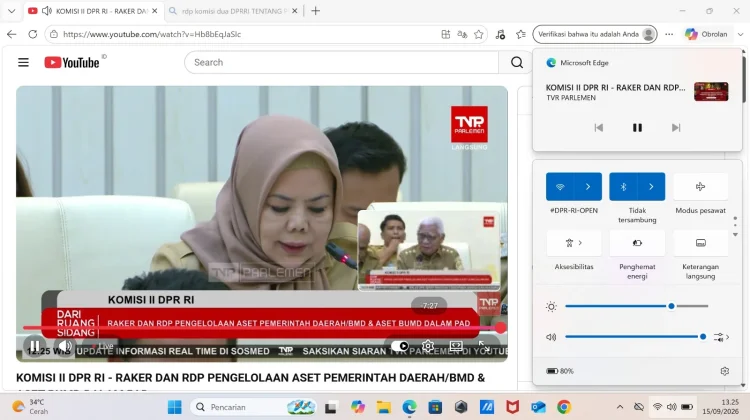Open the tab actions menu chevron
750x420 pixels.
(x=11, y=11)
